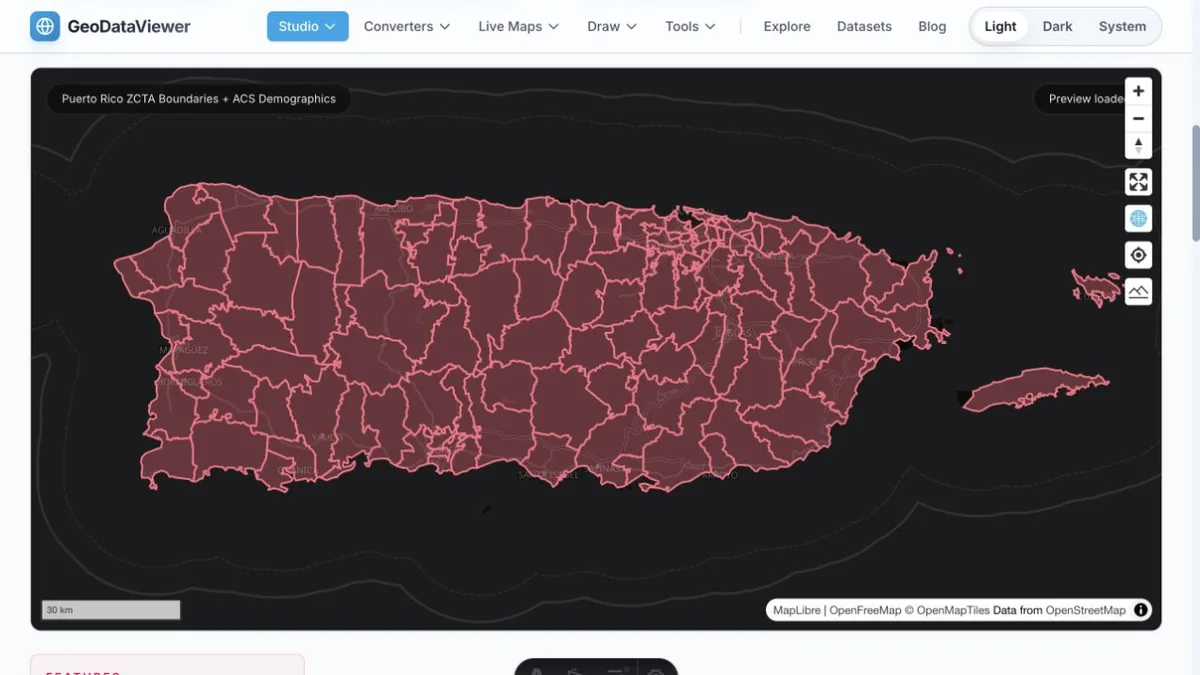The width and height of the screenshot is (1200, 675).
Task: Open the OpenStreetMap attribution link
Action: 1085,610
